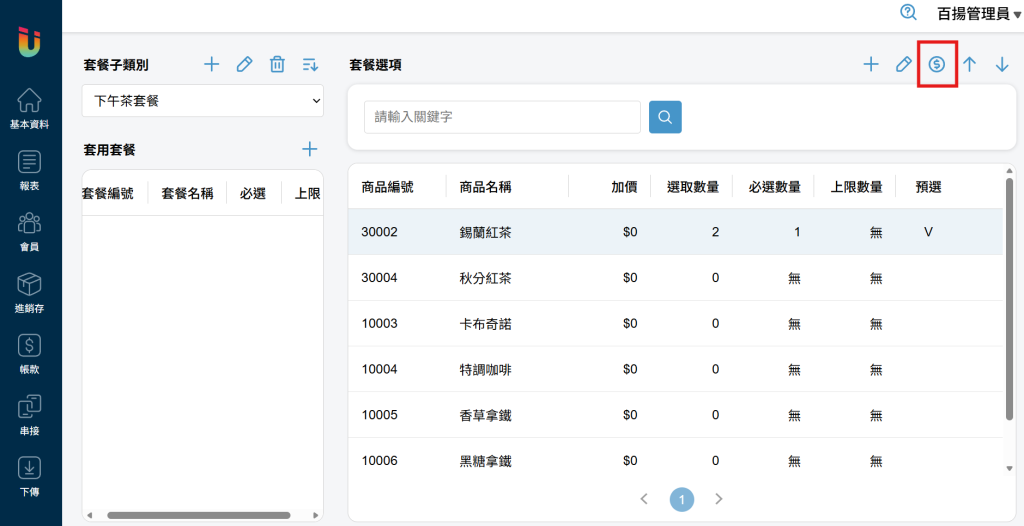Click the plus icon beside 套用套餐
Image resolution: width=1024 pixels, height=526 pixels.
[x=310, y=149]
